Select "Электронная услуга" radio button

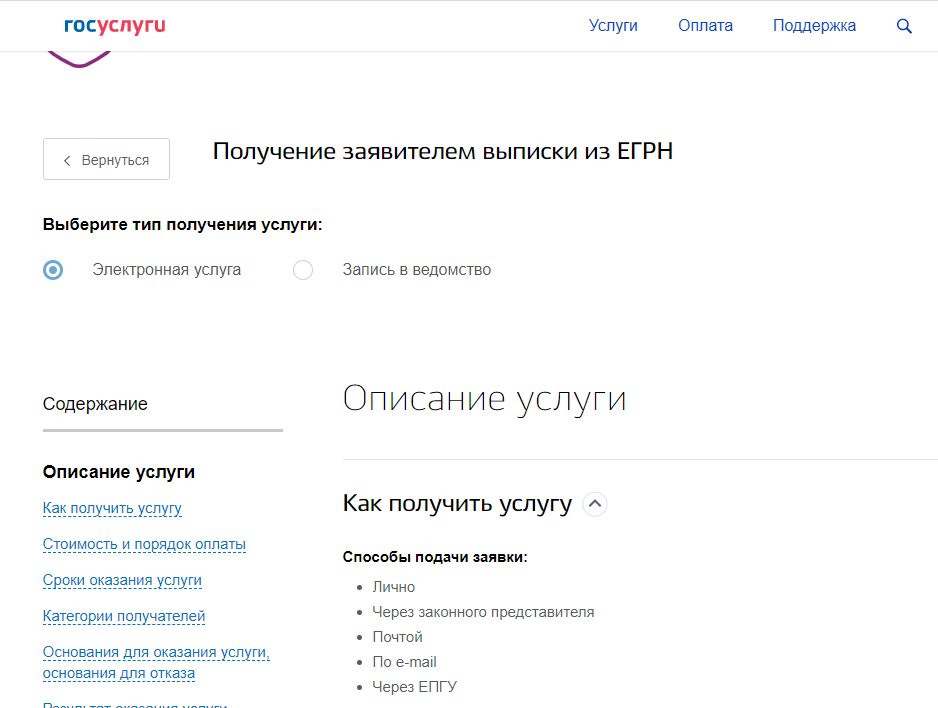tap(53, 270)
